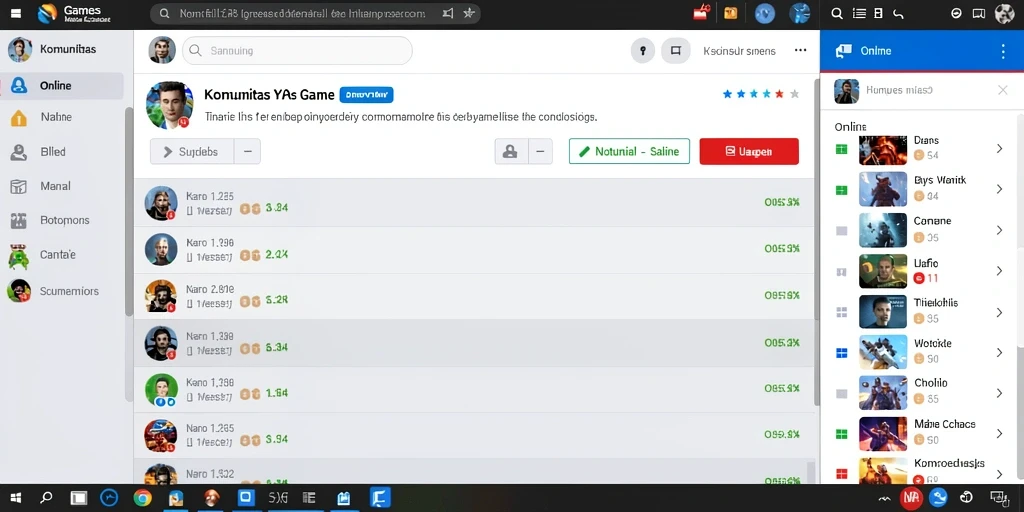The height and width of the screenshot is (512, 1024).
Task: Open the Windows Start button
Action: [16, 498]
